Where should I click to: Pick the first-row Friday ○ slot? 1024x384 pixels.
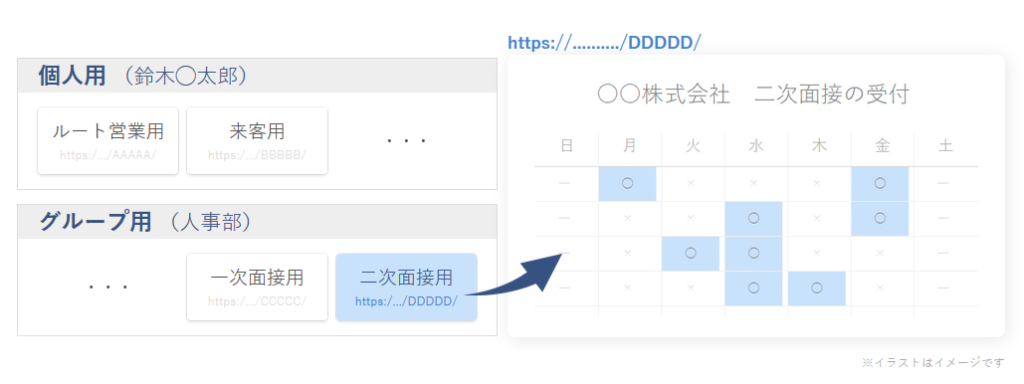(880, 184)
